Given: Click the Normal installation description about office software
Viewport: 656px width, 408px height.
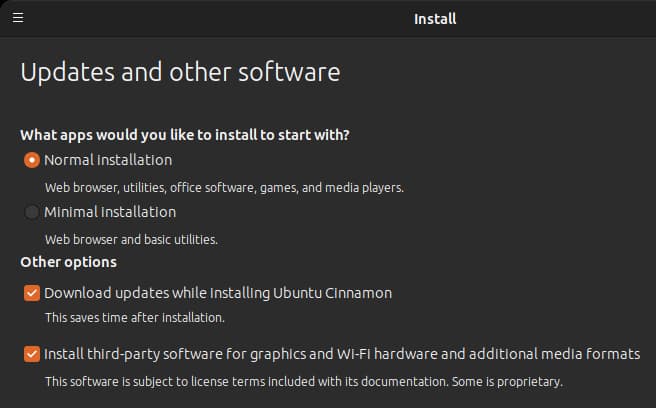Looking at the screenshot, I should (224, 188).
